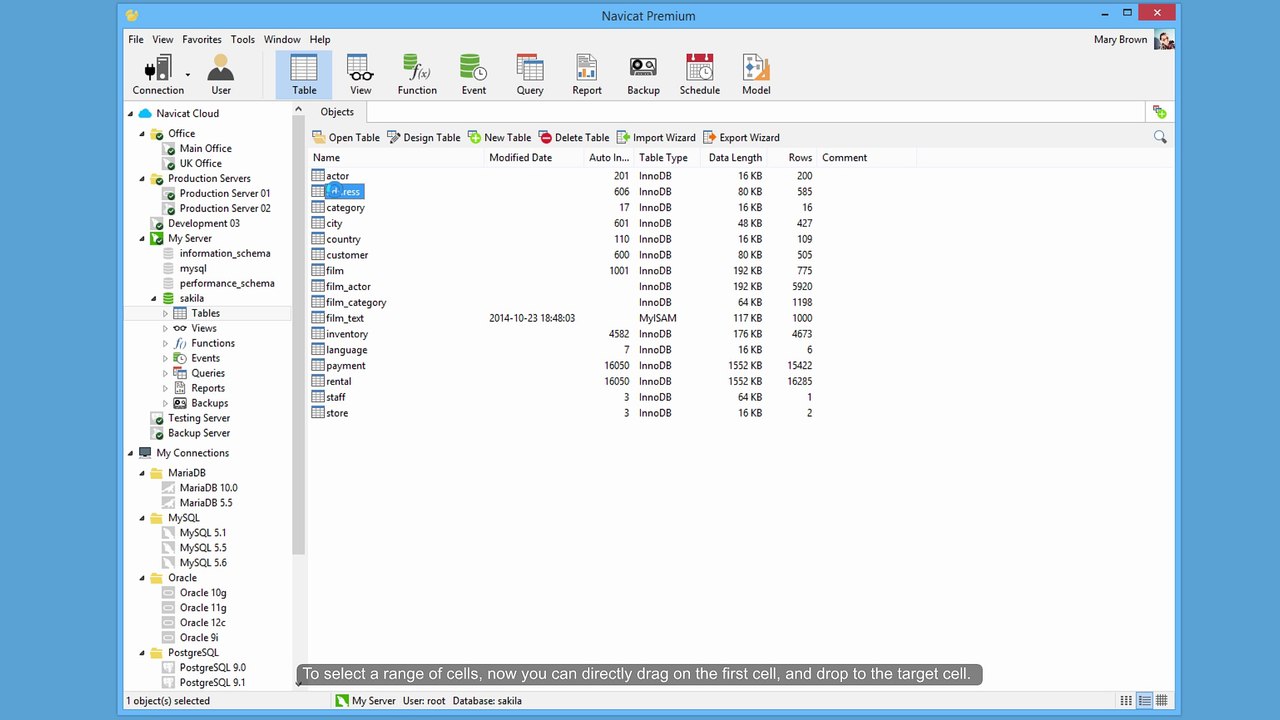This screenshot has height=720, width=1280.
Task: Select the UK Office connection
Action: [201, 163]
